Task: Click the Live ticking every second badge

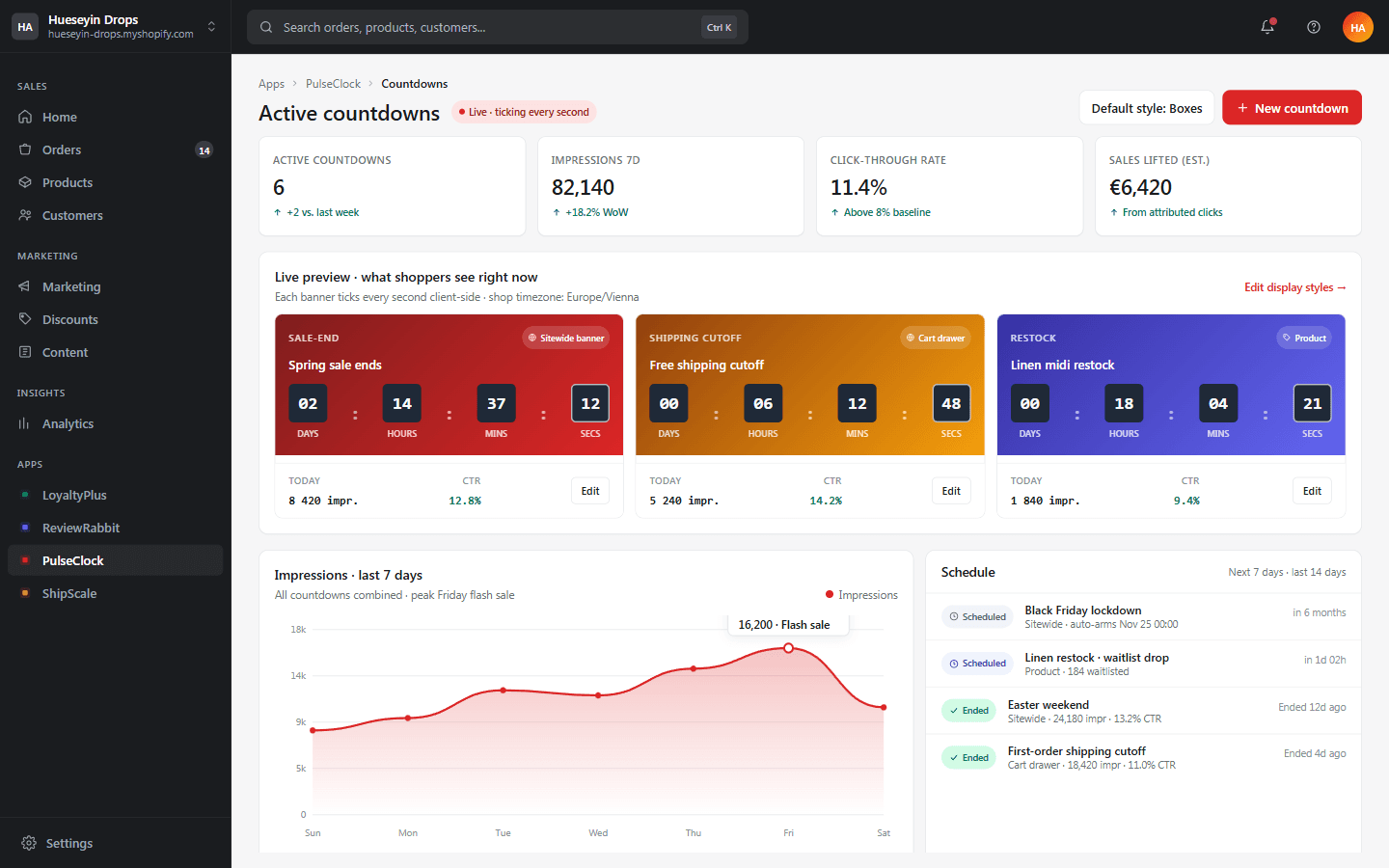Action: point(524,112)
